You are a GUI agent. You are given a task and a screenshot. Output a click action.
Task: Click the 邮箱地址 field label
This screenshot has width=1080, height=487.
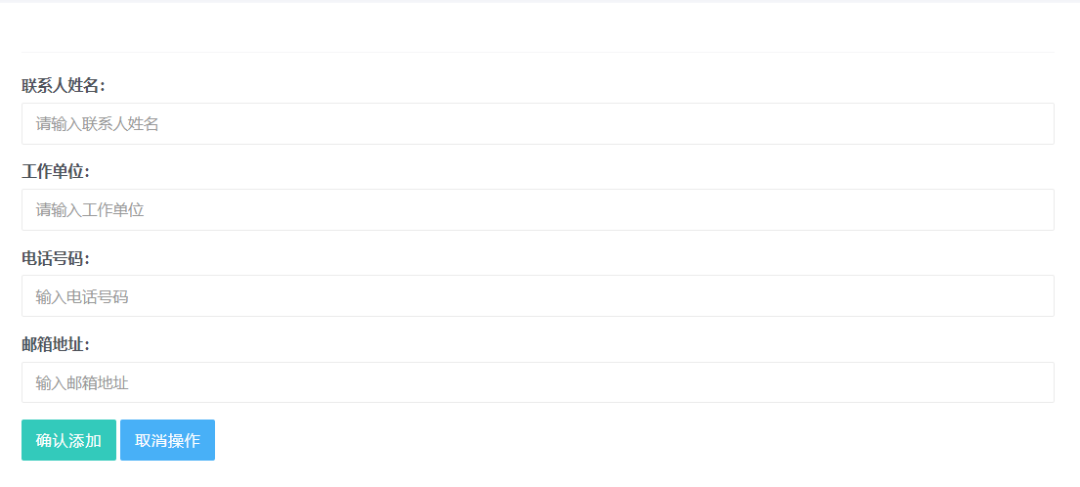tap(56, 344)
